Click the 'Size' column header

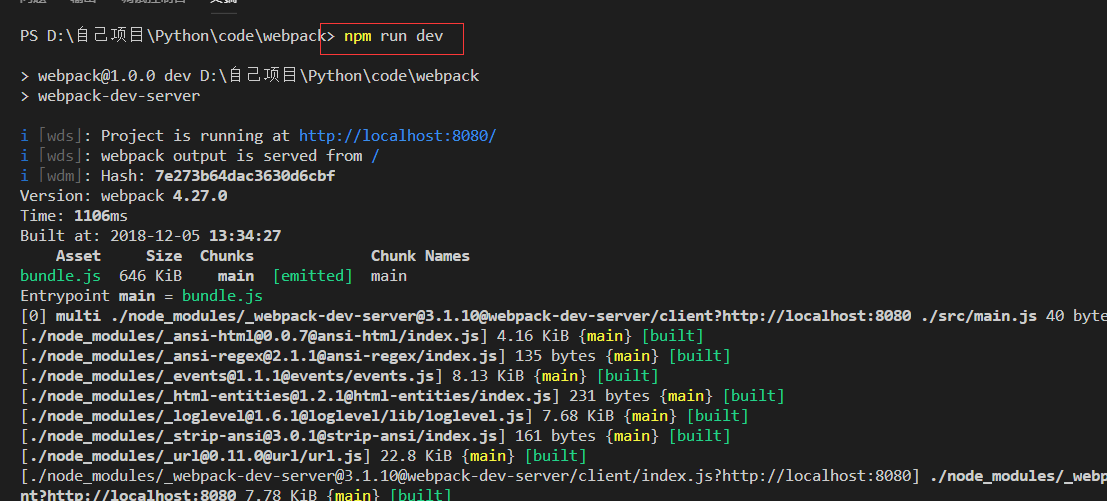164,255
